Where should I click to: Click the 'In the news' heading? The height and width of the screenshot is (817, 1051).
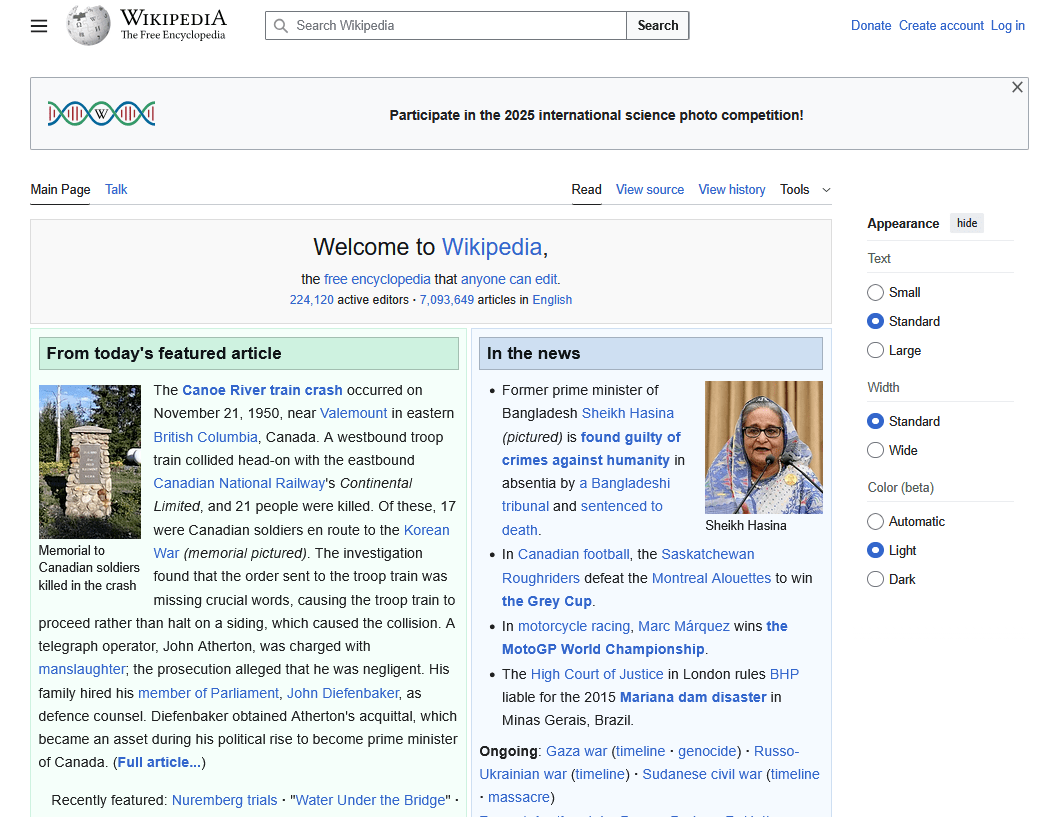click(x=534, y=353)
